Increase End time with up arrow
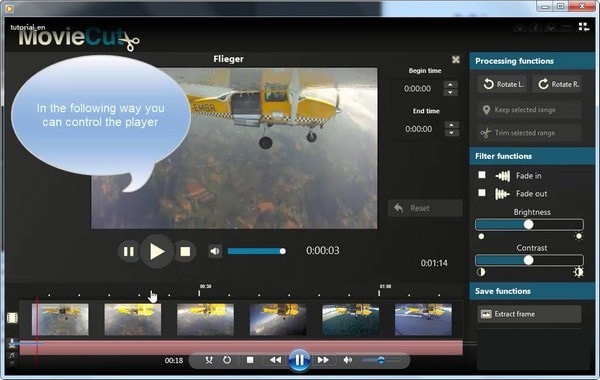Image resolution: width=600 pixels, height=380 pixels. [452, 125]
